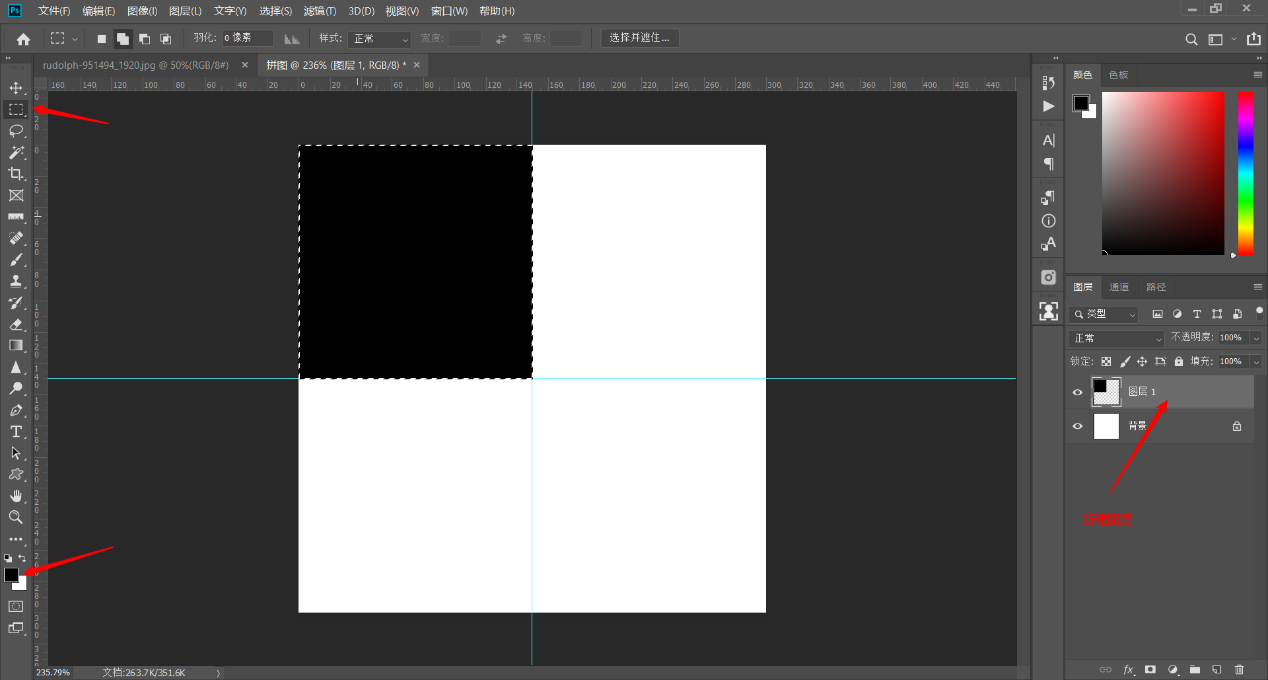Select the Eraser tool
The width and height of the screenshot is (1268, 680).
tap(16, 324)
